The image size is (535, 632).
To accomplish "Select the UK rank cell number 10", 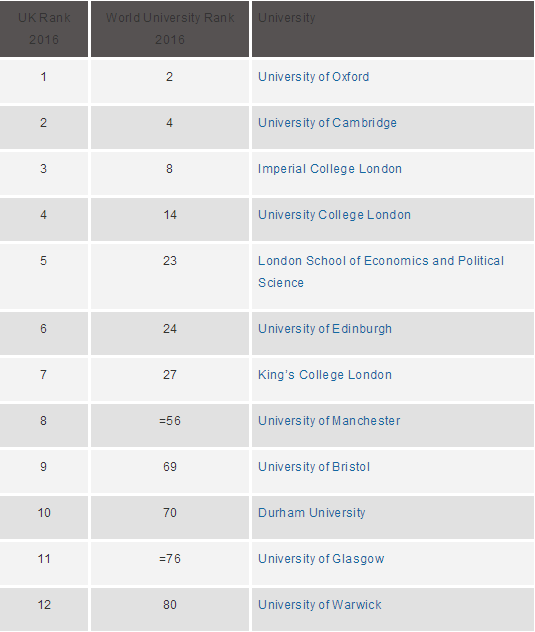I will (44, 517).
